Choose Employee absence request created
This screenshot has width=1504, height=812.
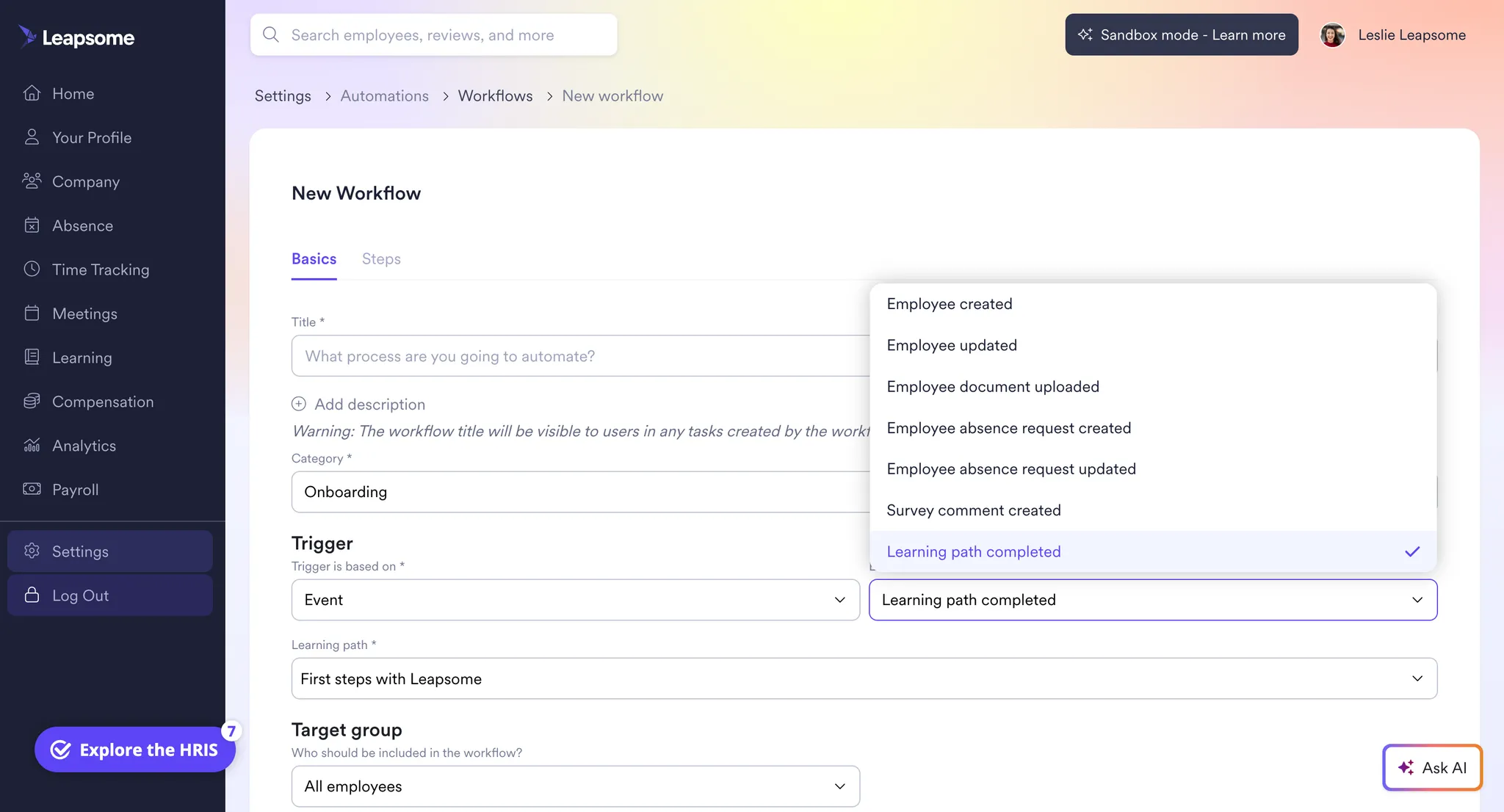click(1153, 428)
